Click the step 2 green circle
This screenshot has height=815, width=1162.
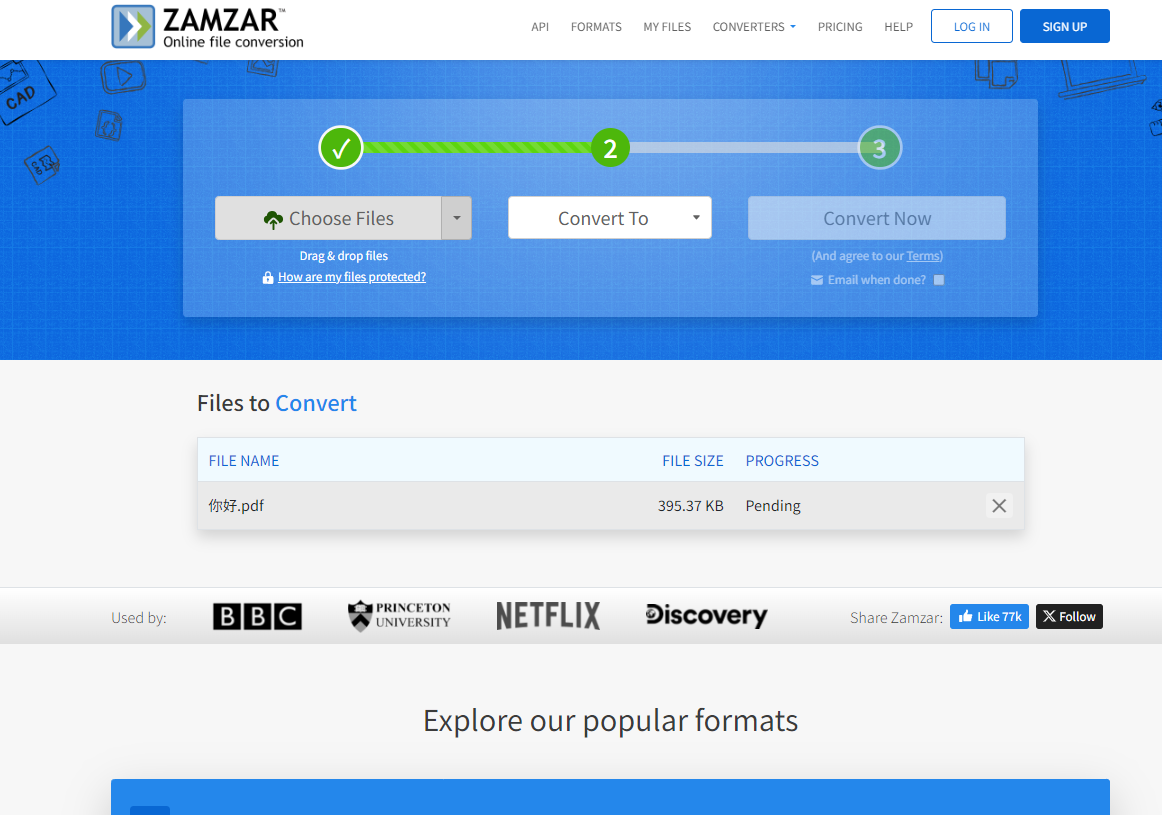click(610, 148)
